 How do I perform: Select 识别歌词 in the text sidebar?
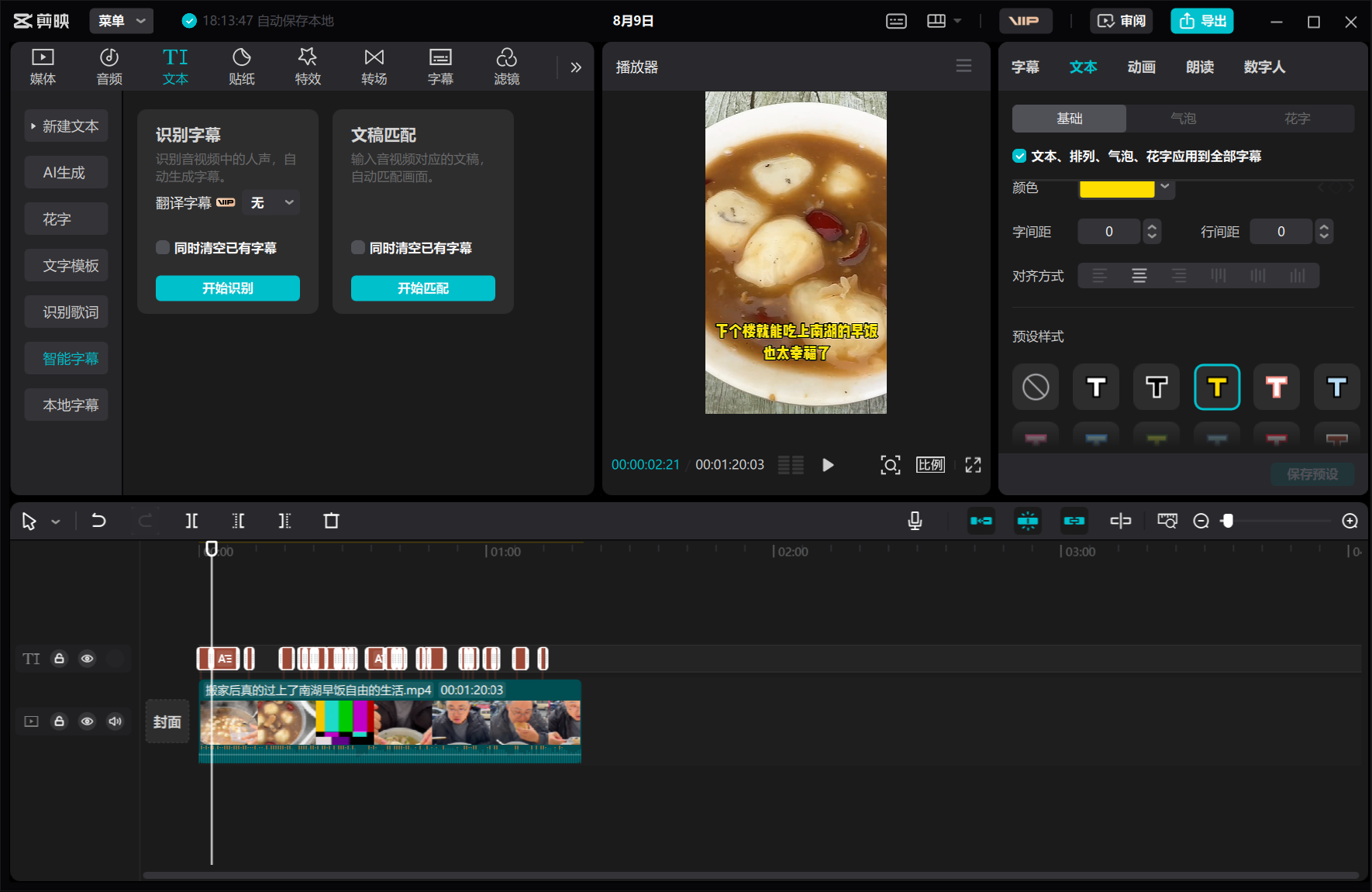pos(66,312)
